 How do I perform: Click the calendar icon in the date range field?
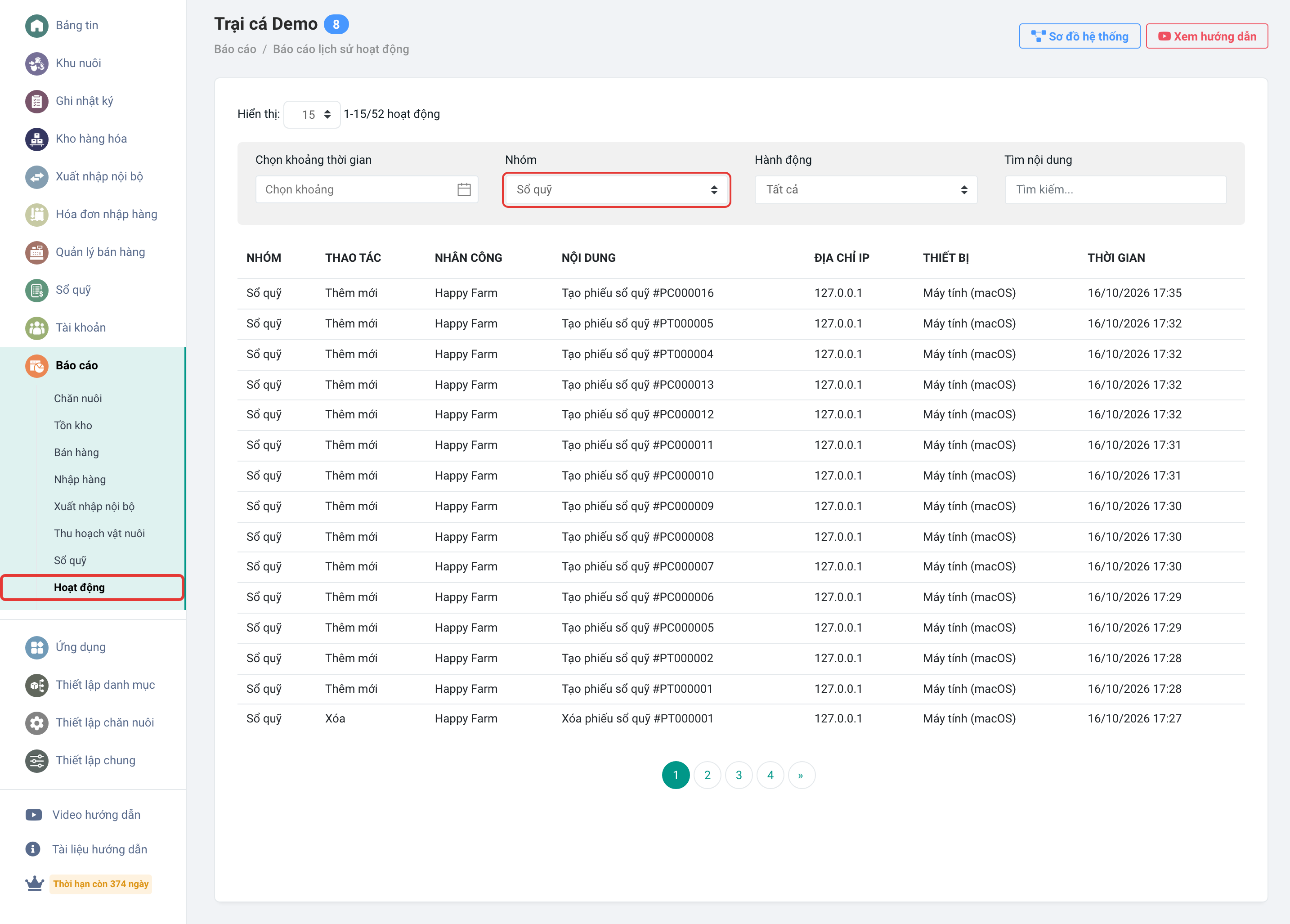pyautogui.click(x=464, y=189)
